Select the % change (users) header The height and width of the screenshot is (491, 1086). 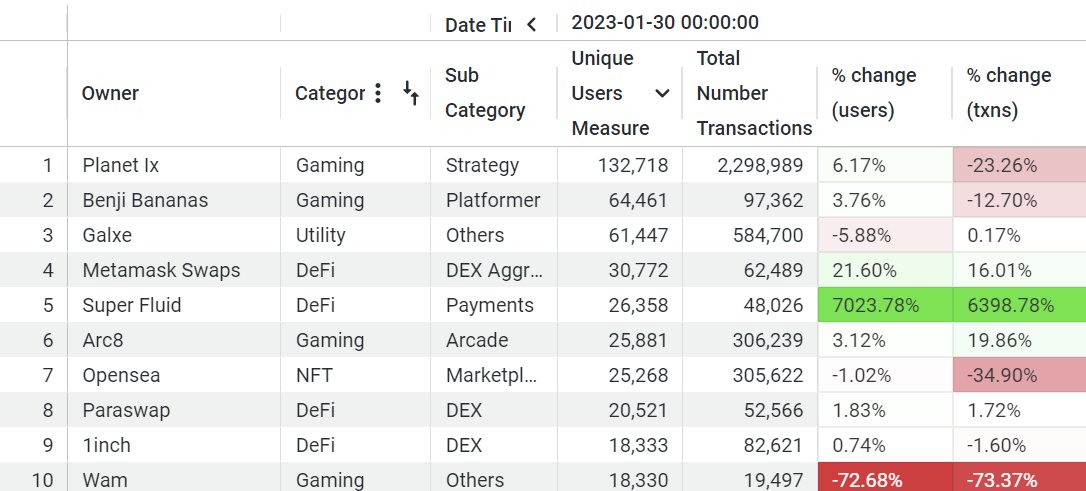click(x=885, y=93)
